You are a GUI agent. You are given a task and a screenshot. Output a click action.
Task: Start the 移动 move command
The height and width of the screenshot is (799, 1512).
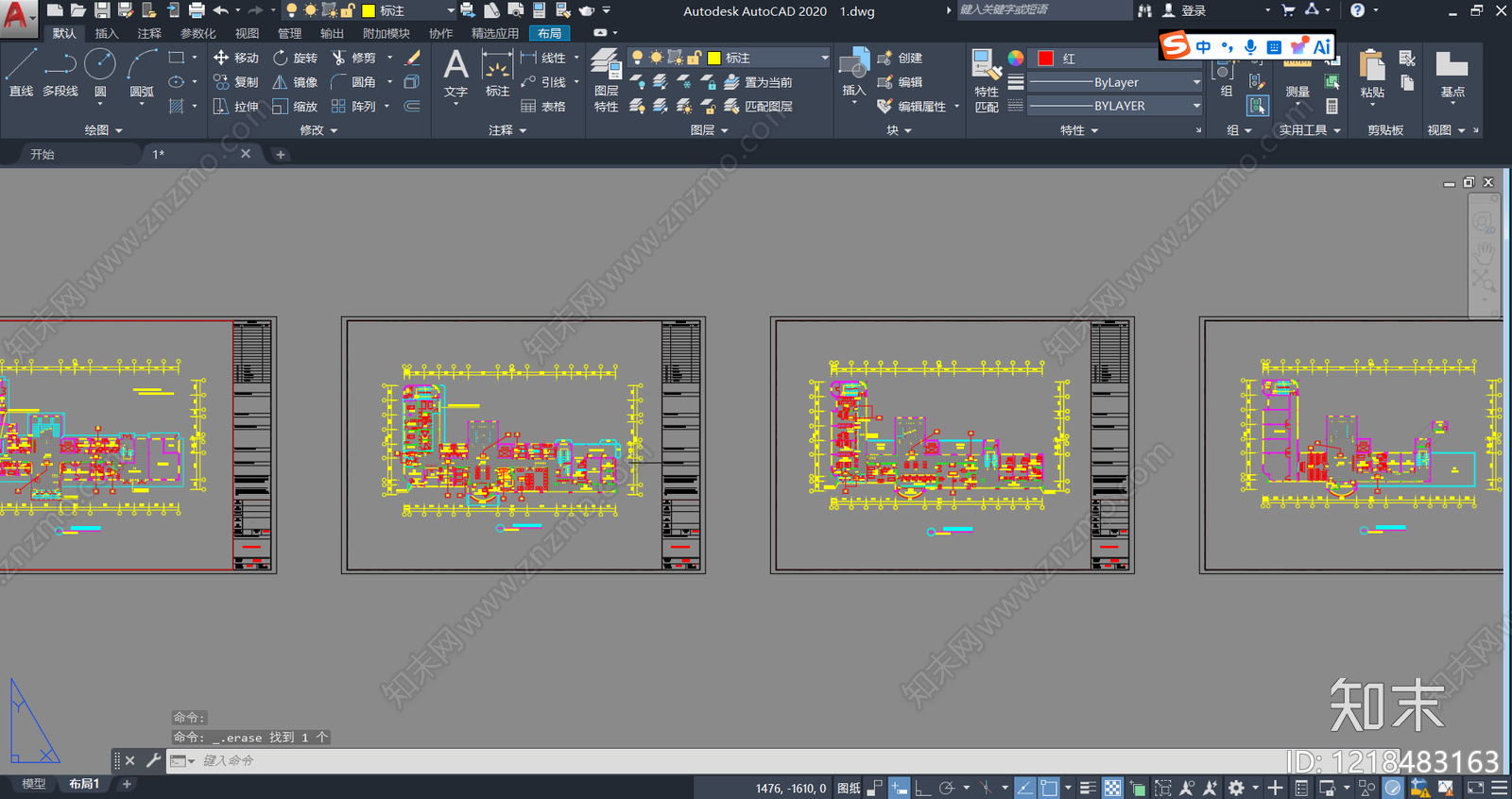(236, 58)
